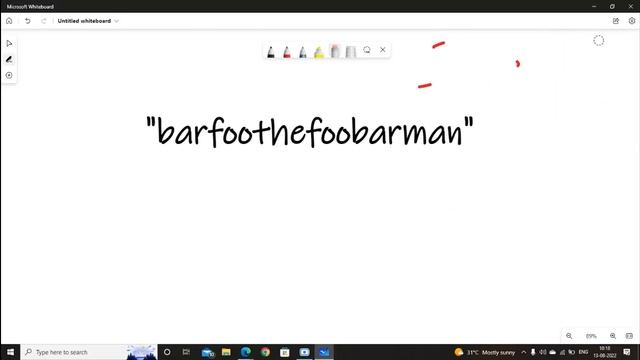Open Microsoft Store from the taskbar
This screenshot has height=360, width=640.
tap(285, 352)
